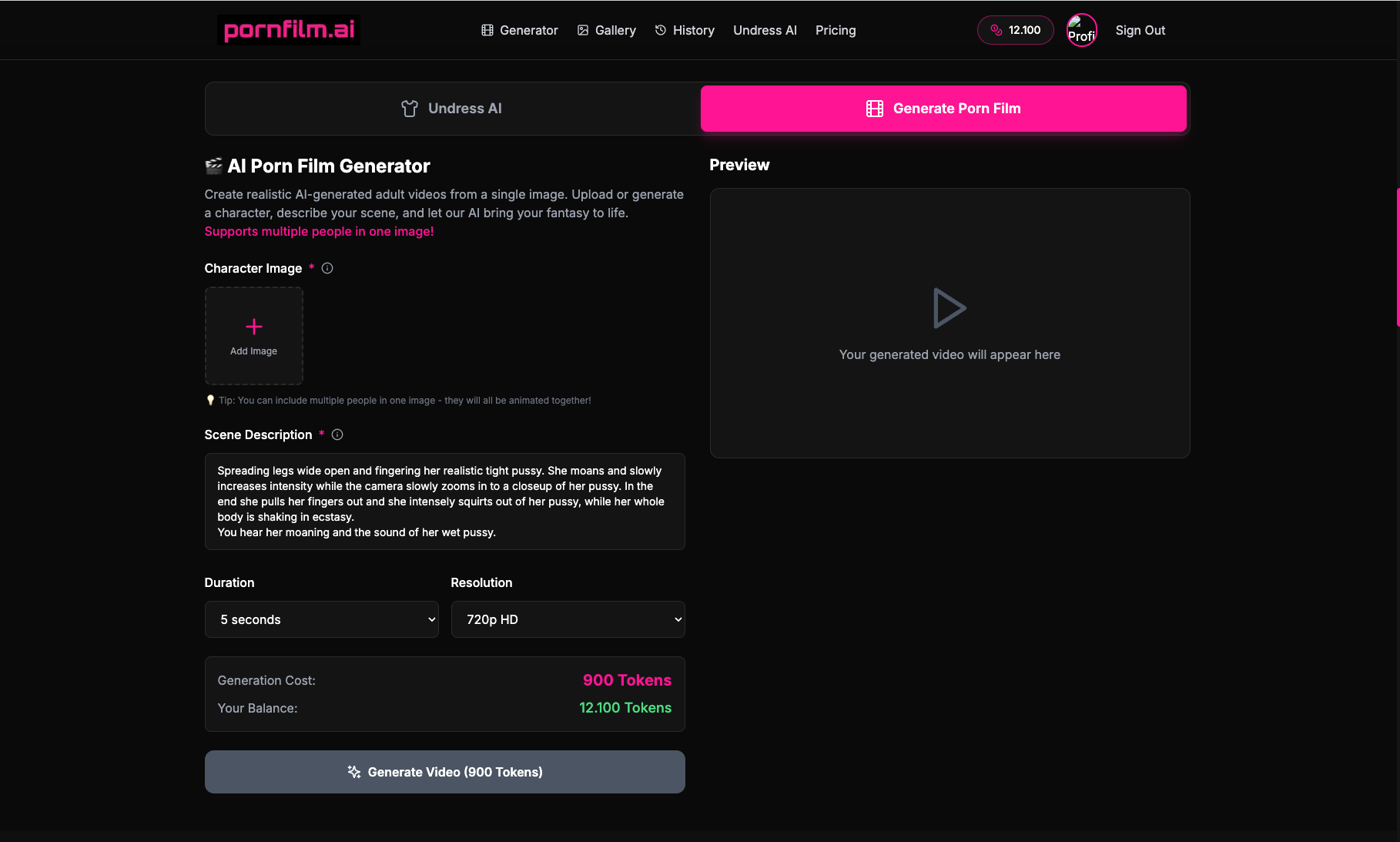
Task: Click Sign Out in the top bar
Action: coord(1140,30)
